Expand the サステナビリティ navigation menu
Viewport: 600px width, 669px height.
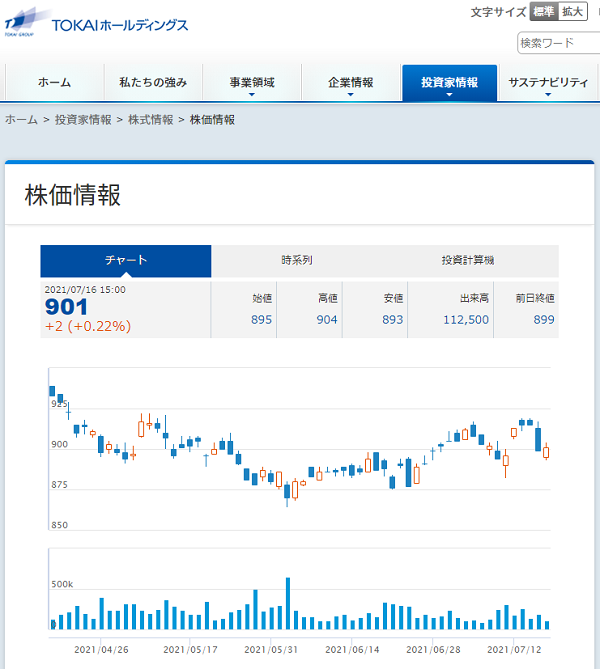[548, 82]
